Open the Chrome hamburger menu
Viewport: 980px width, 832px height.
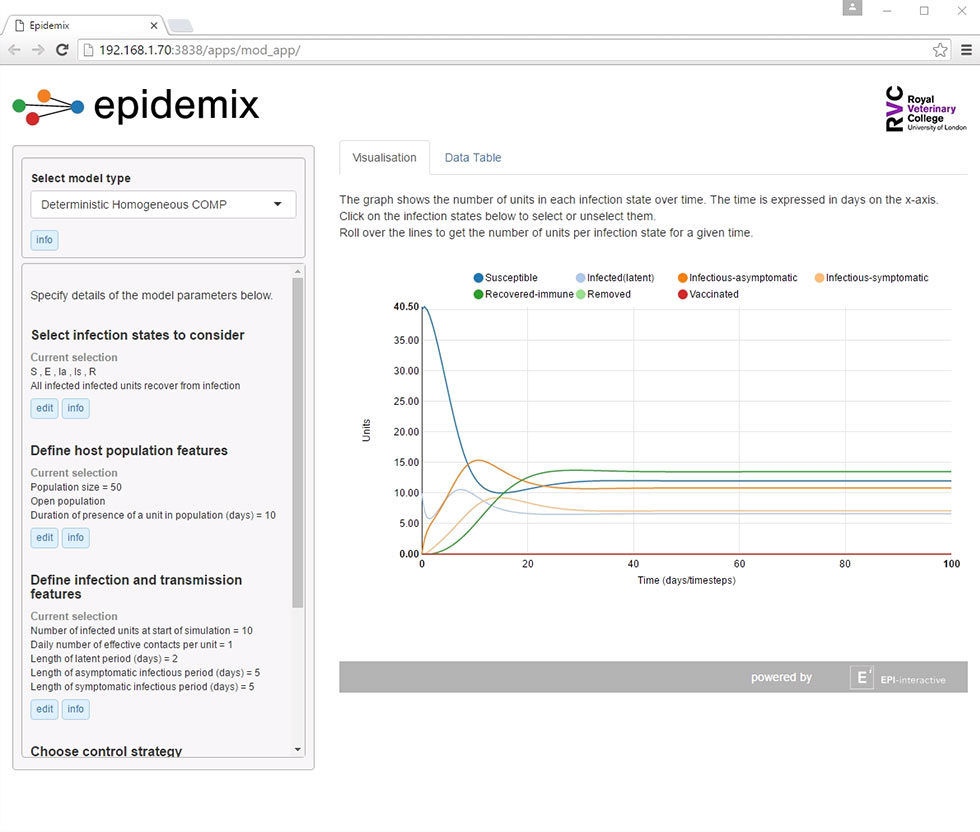(966, 50)
